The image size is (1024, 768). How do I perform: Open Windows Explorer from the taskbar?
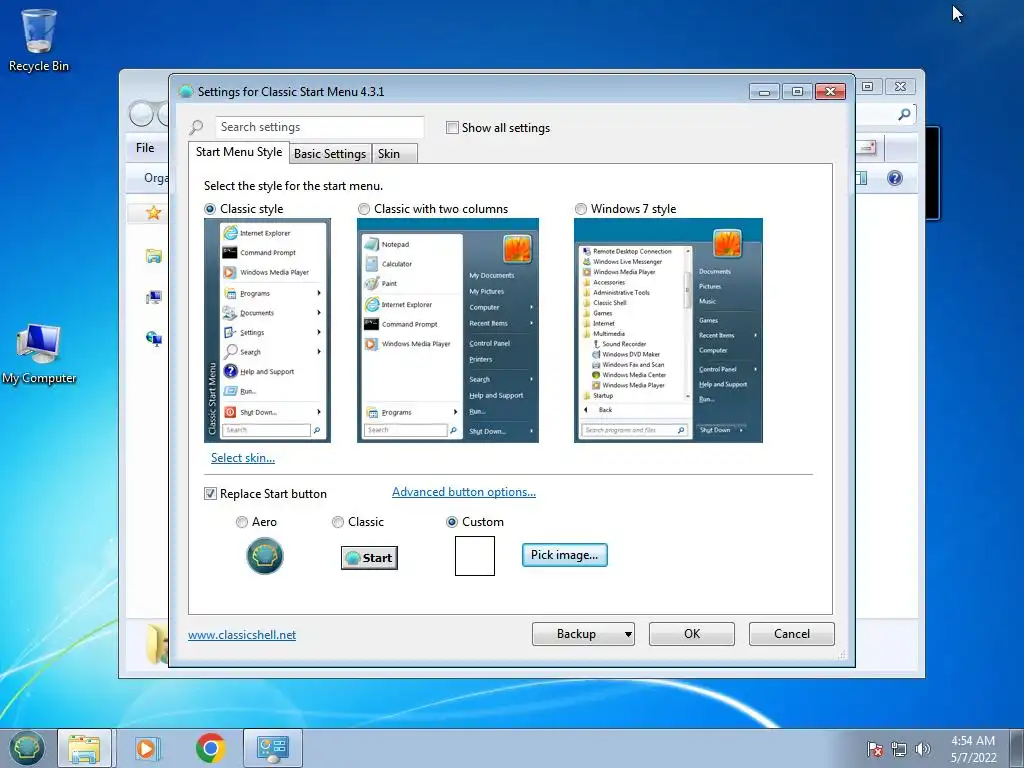click(x=85, y=748)
